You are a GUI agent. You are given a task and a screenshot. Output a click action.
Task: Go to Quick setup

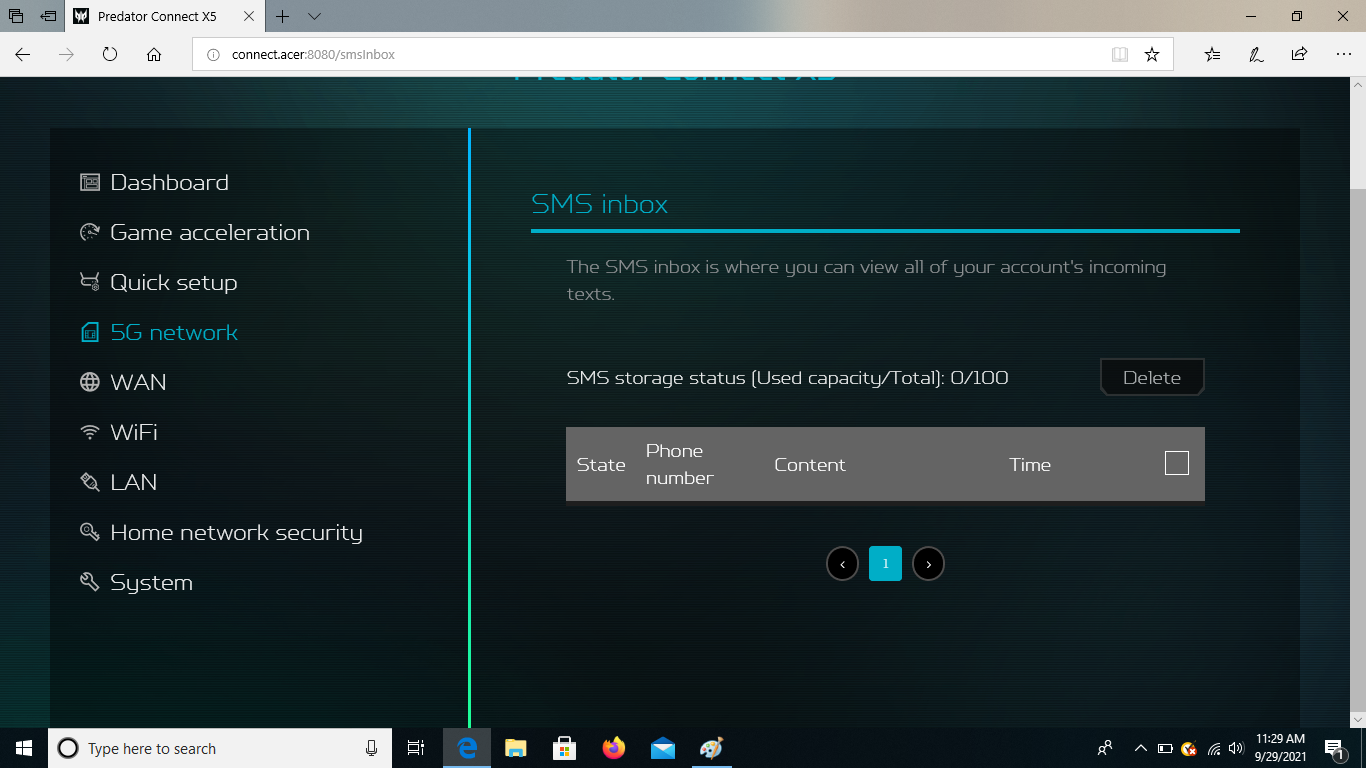tap(173, 282)
